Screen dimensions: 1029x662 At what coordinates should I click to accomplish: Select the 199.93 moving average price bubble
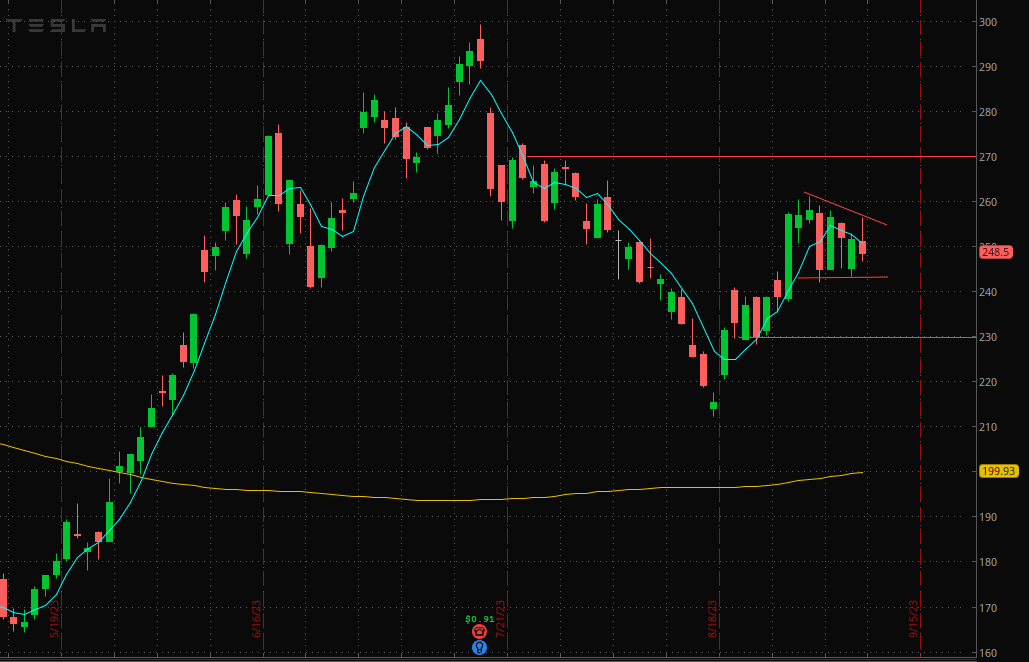coord(998,471)
